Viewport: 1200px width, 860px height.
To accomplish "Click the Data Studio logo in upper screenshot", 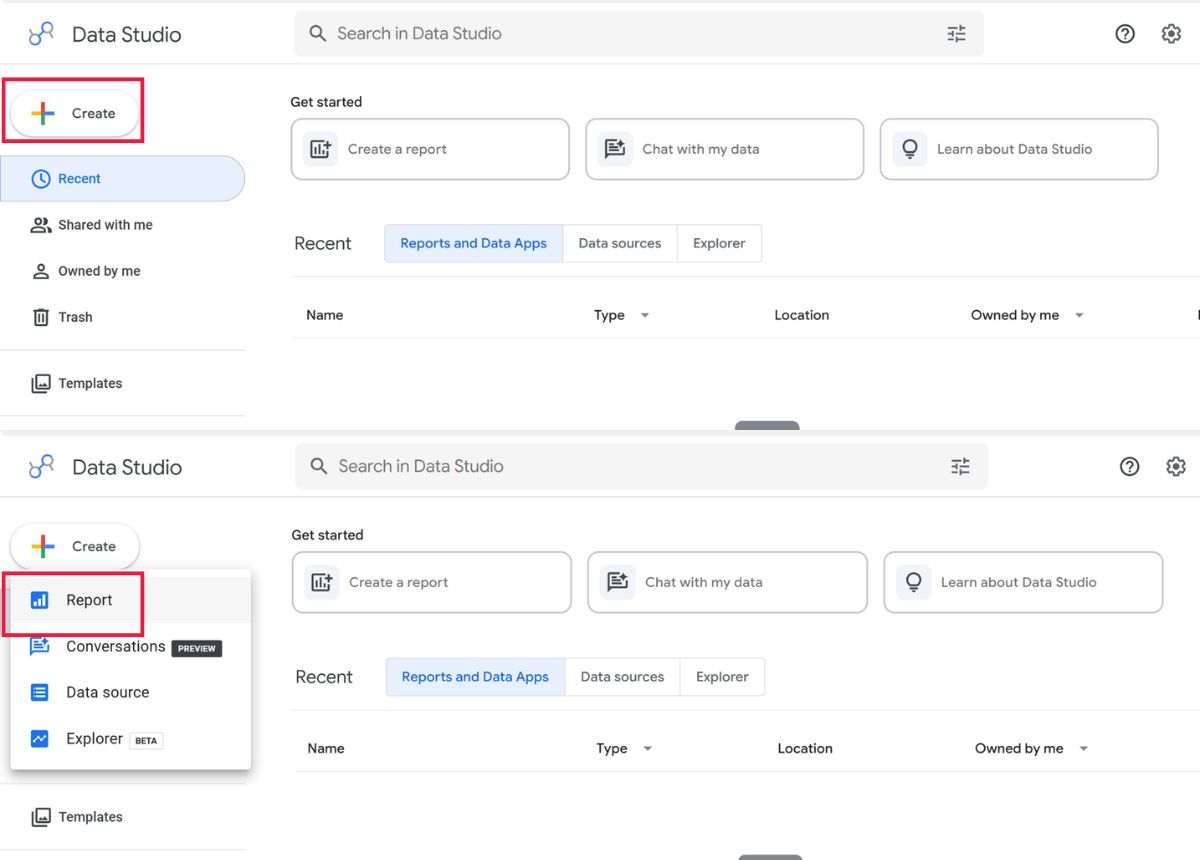I will click(41, 34).
